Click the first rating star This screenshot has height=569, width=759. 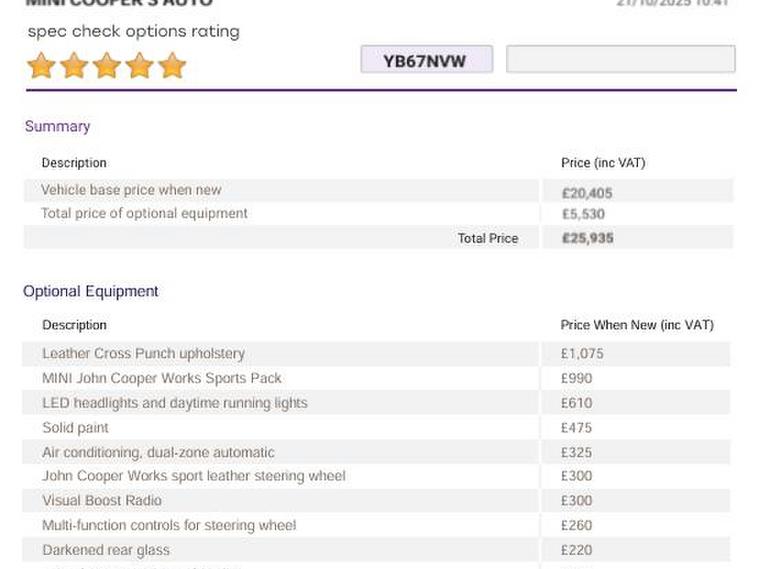(x=41, y=66)
